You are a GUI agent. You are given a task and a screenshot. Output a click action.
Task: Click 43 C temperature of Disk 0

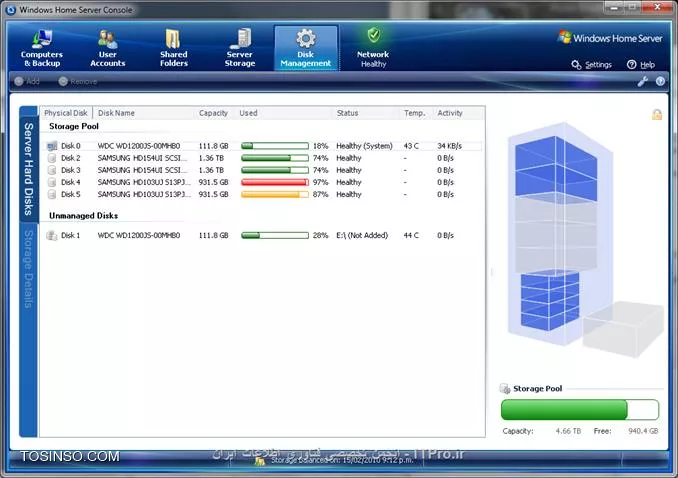pyautogui.click(x=411, y=146)
